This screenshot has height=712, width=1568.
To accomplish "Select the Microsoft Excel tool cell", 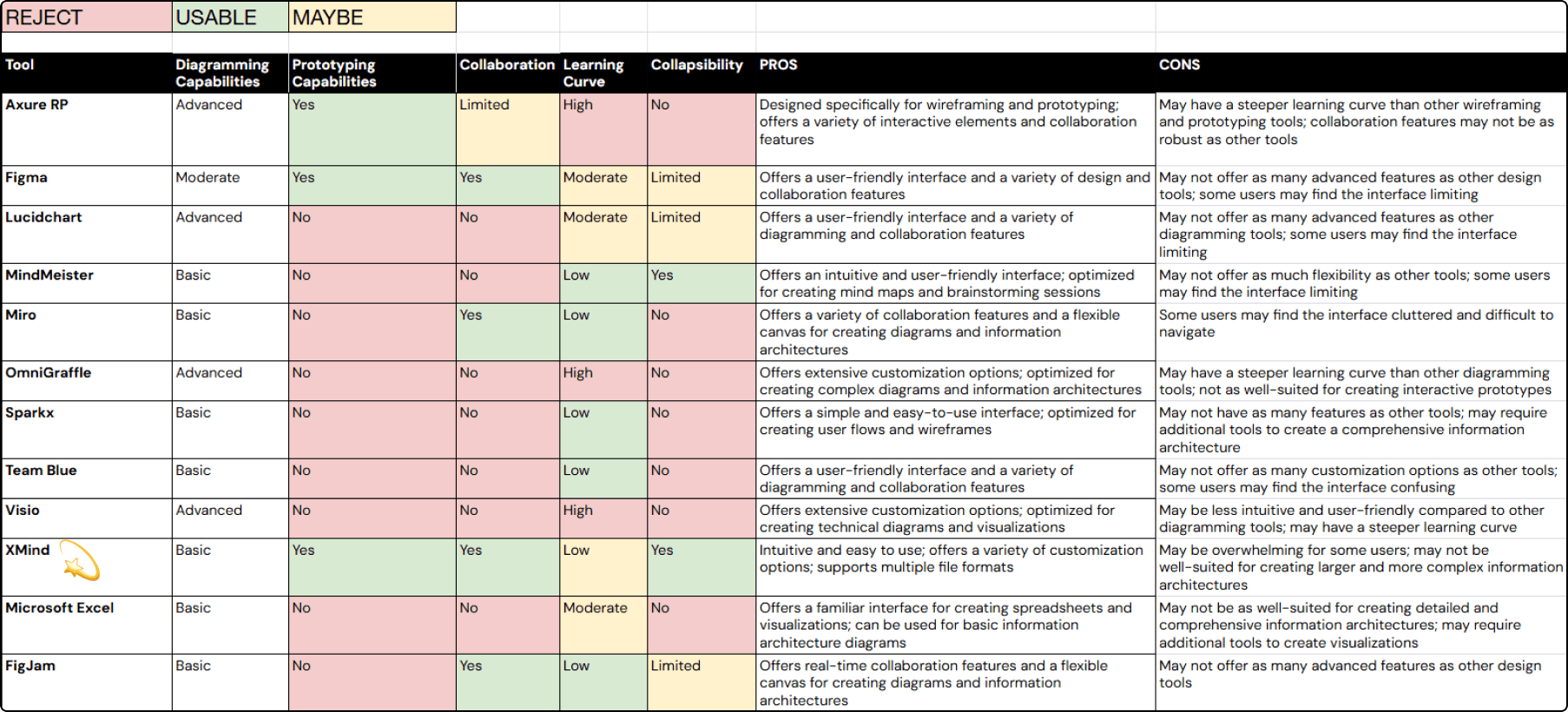I will (x=87, y=625).
